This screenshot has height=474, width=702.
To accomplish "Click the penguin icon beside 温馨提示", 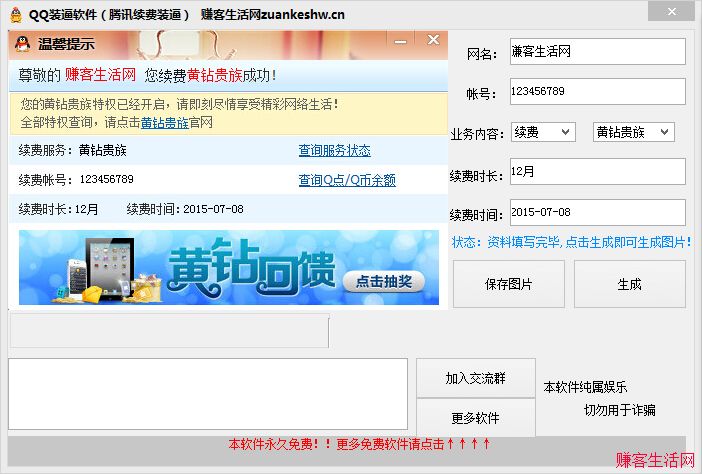I will [22, 44].
